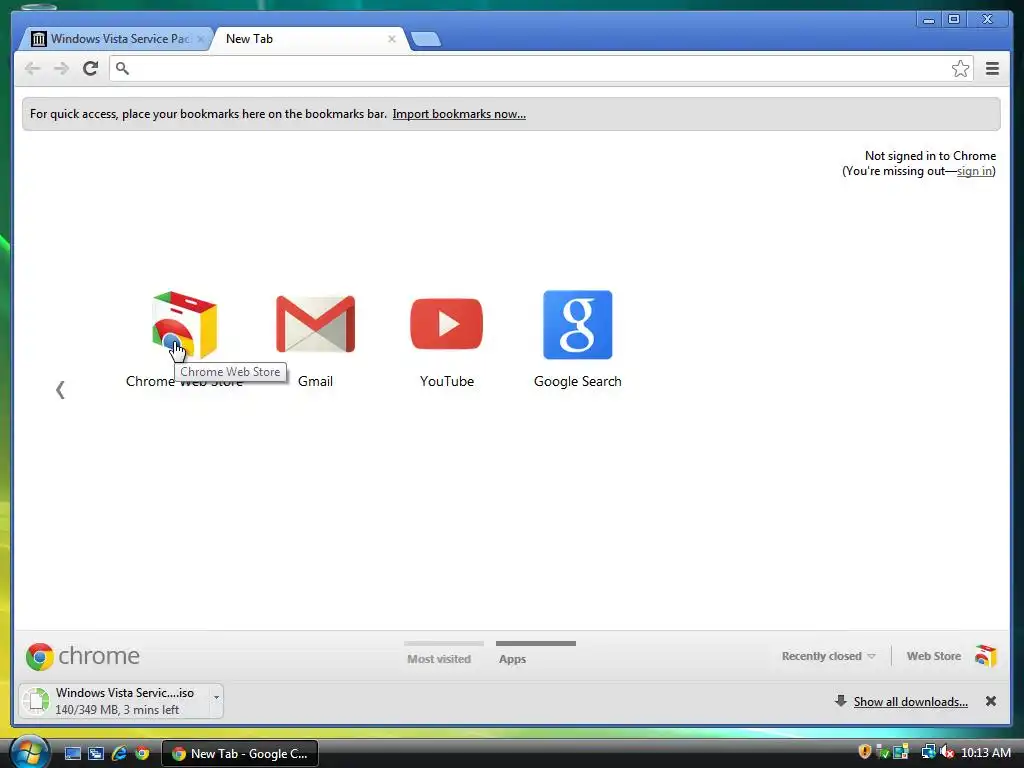Click the Show desktop quick launch icon

tap(72, 754)
